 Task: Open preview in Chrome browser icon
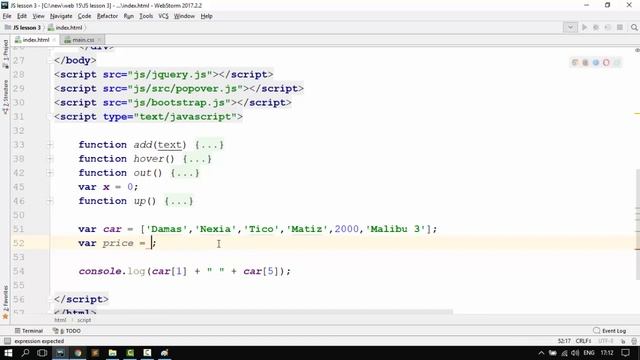[575, 62]
